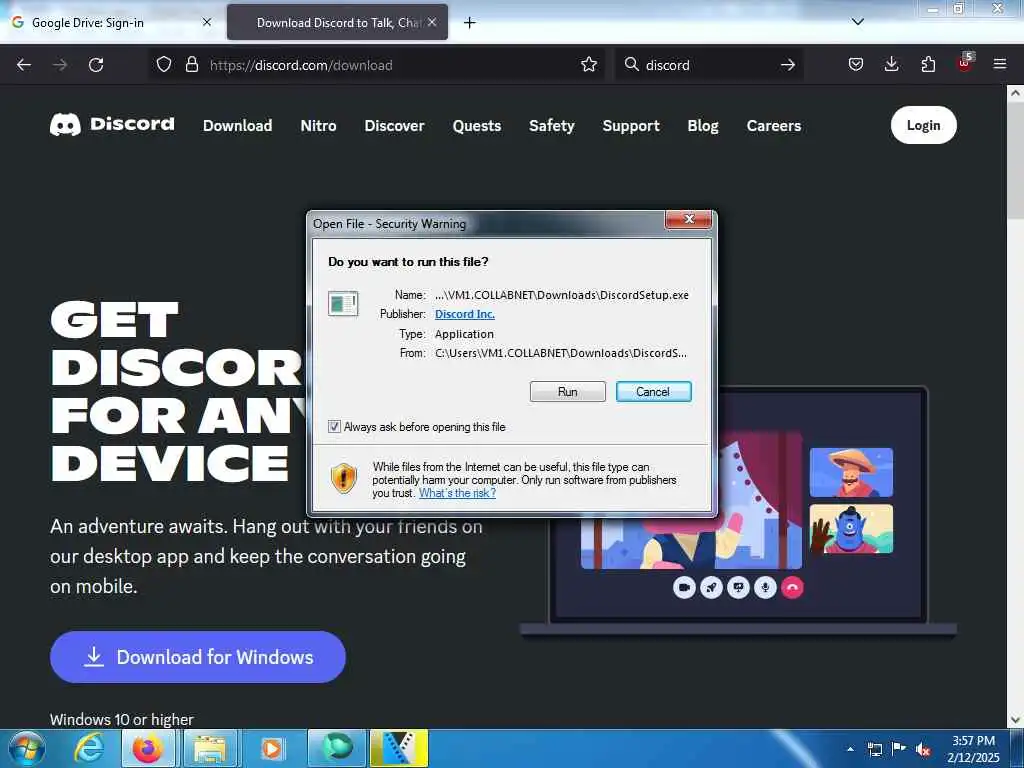
Task: Open the green bird taskbar app
Action: click(x=336, y=748)
